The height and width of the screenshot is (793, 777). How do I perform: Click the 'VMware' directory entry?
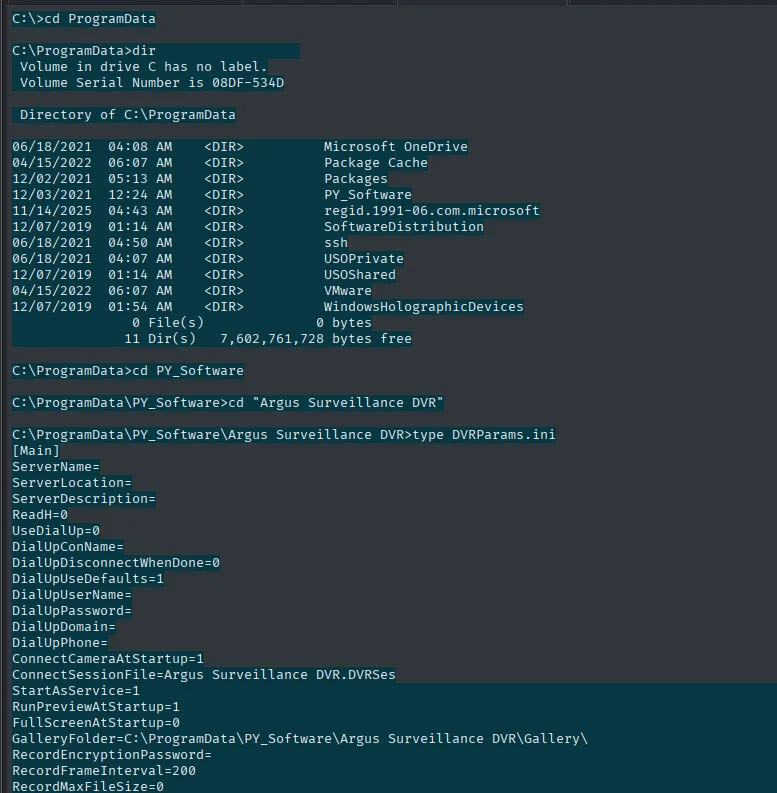(x=348, y=291)
